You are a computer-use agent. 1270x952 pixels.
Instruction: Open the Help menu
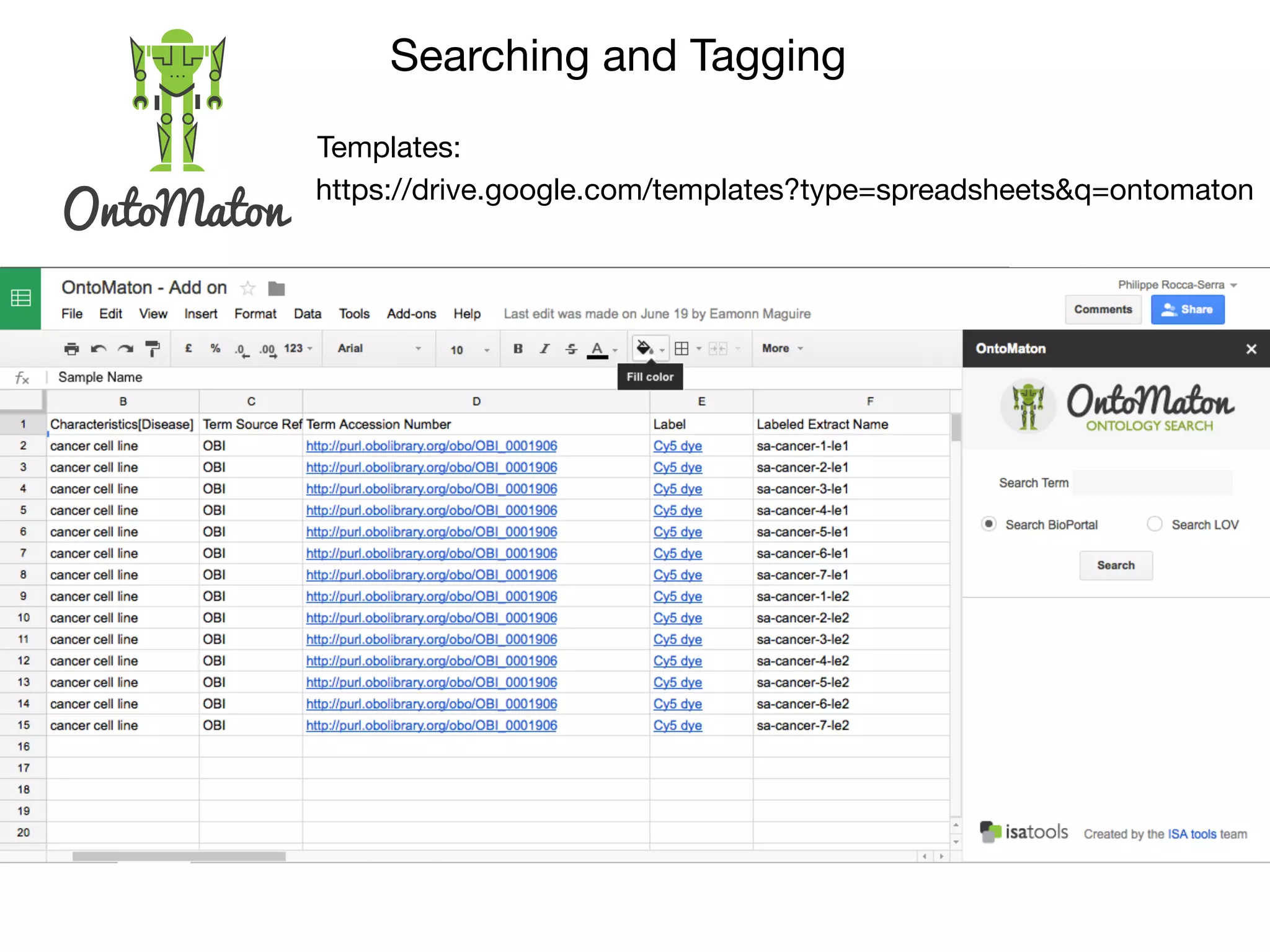(x=467, y=314)
